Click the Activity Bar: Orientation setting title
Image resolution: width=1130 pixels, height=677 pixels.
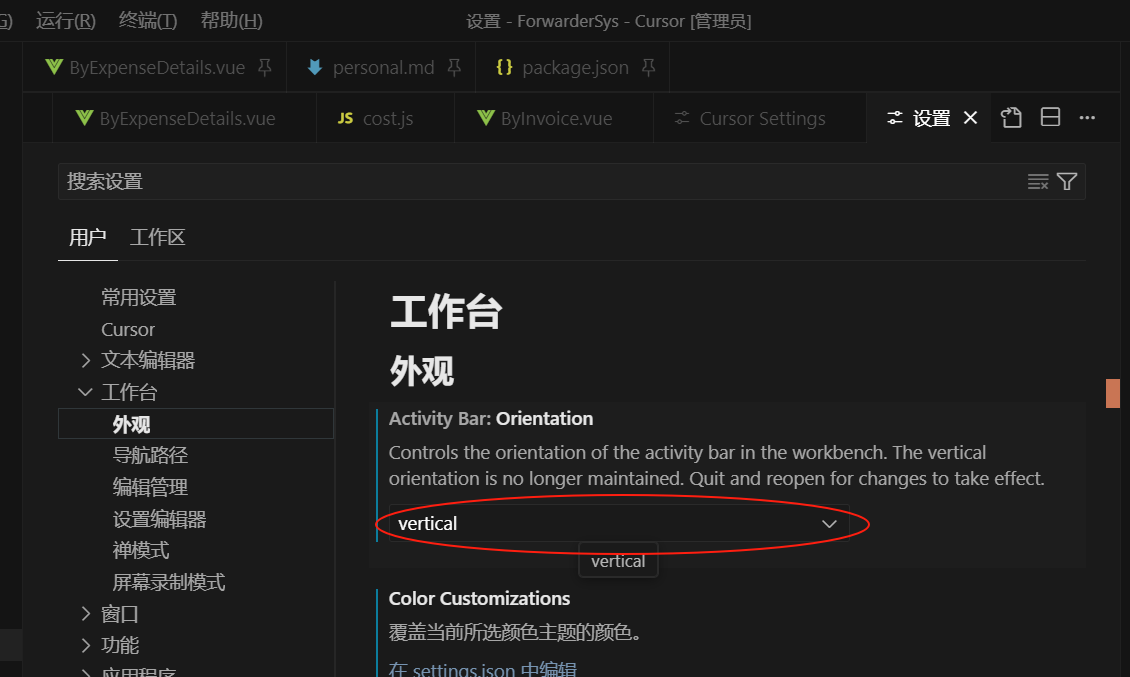(x=491, y=419)
